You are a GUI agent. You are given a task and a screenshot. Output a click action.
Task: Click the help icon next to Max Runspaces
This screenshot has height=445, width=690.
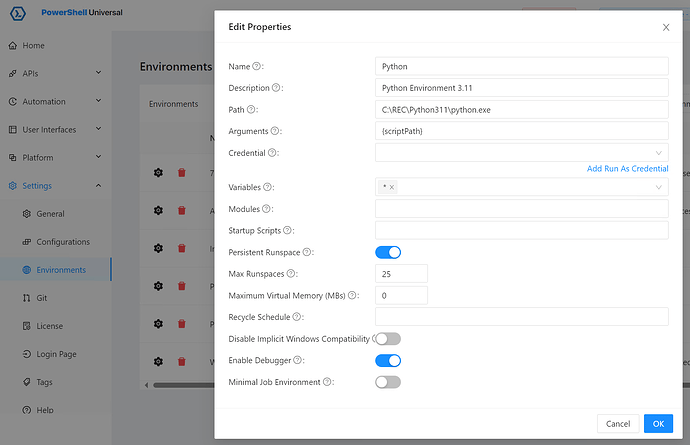point(291,274)
